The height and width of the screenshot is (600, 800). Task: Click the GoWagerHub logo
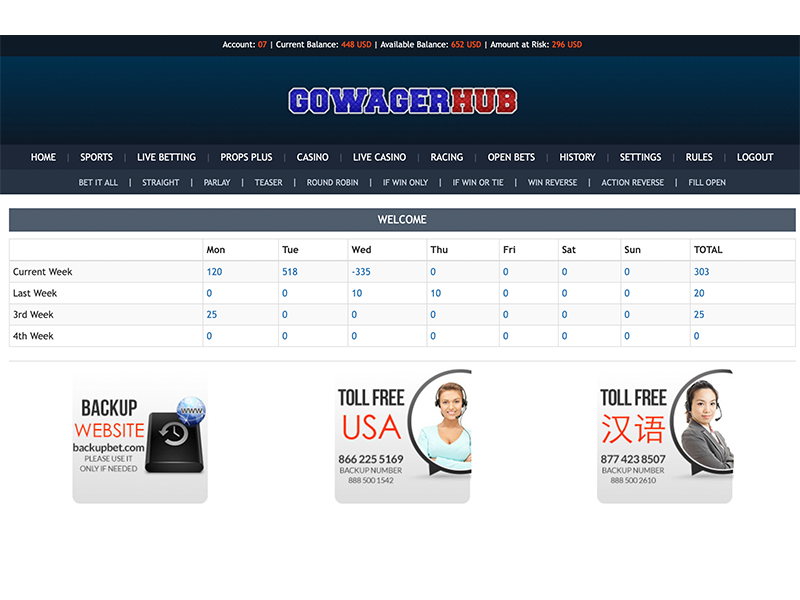point(403,101)
